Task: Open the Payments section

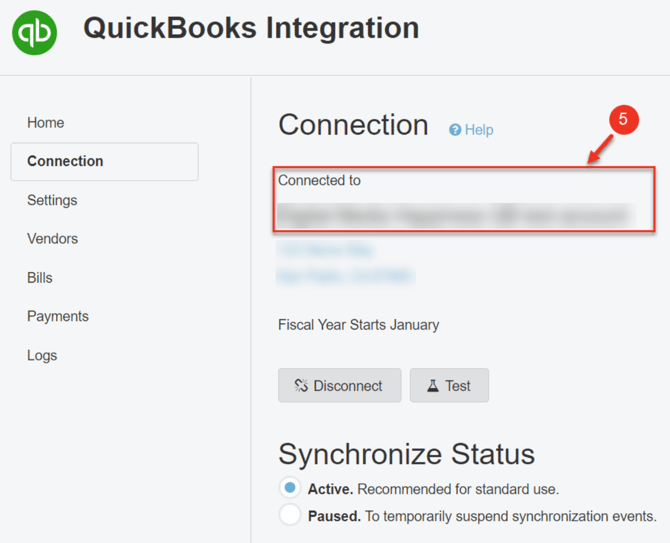Action: point(58,316)
